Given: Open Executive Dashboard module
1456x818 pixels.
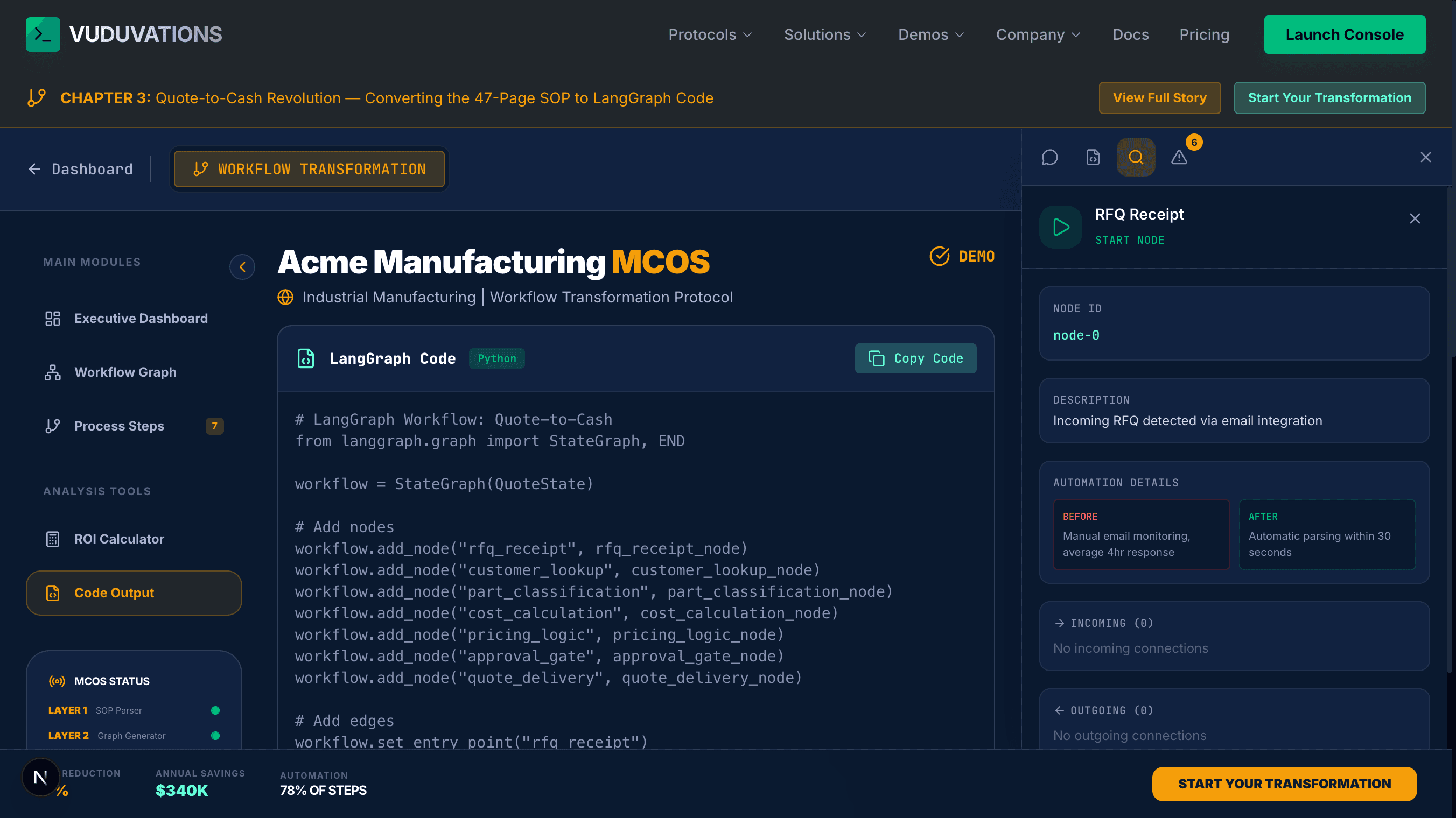Looking at the screenshot, I should point(134,319).
